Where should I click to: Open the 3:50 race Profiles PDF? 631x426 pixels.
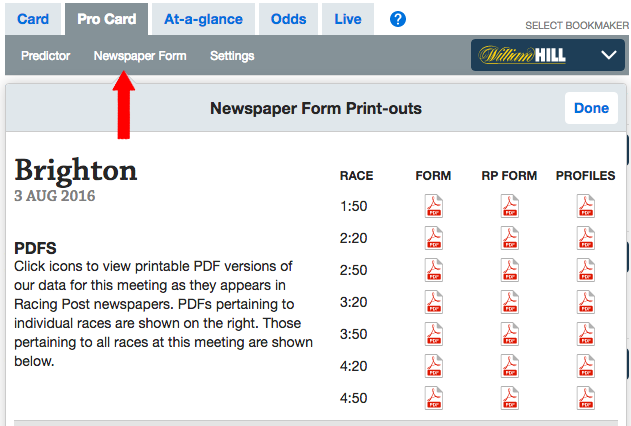(x=586, y=334)
